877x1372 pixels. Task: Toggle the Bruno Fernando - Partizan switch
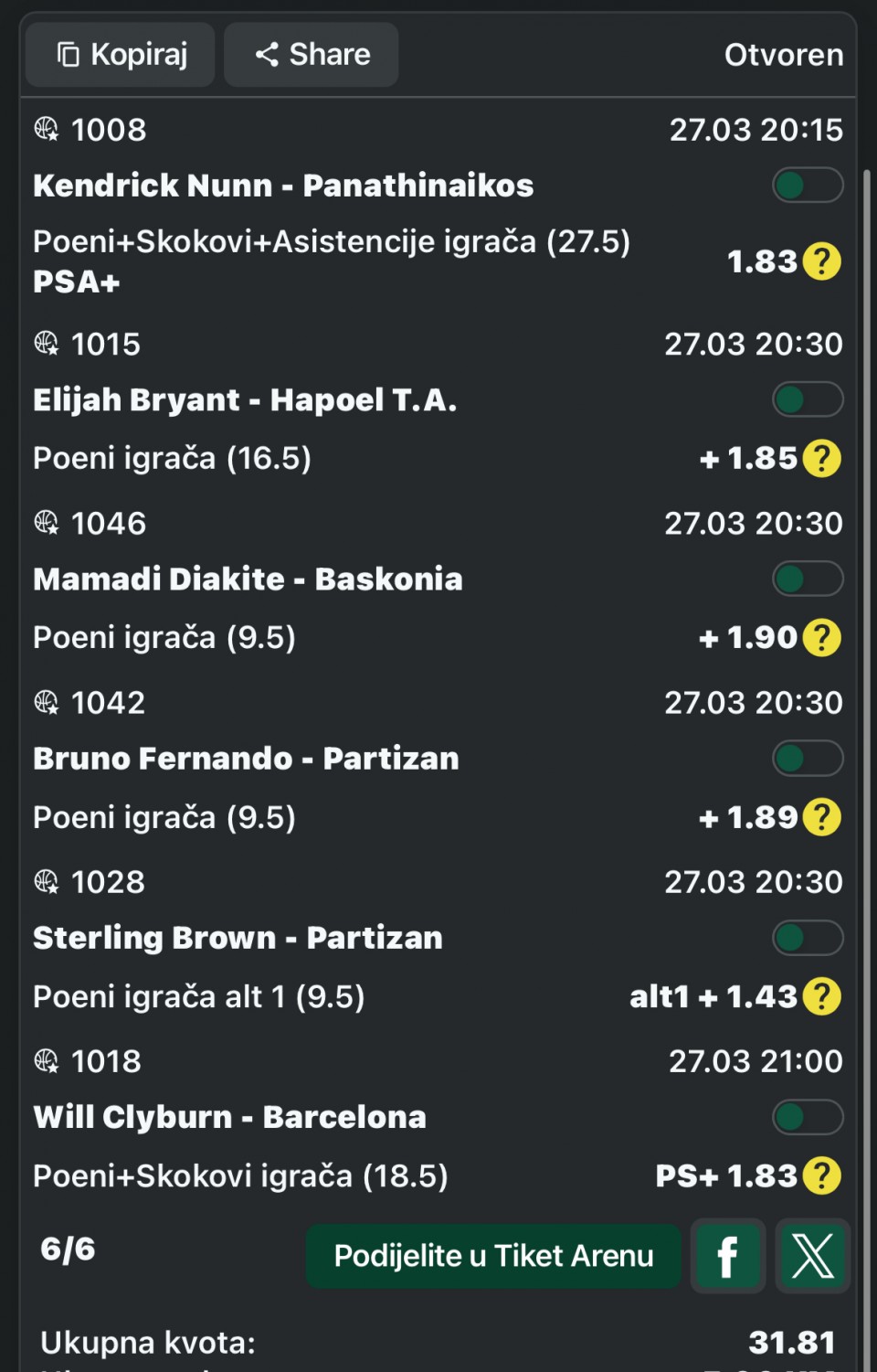tap(807, 758)
